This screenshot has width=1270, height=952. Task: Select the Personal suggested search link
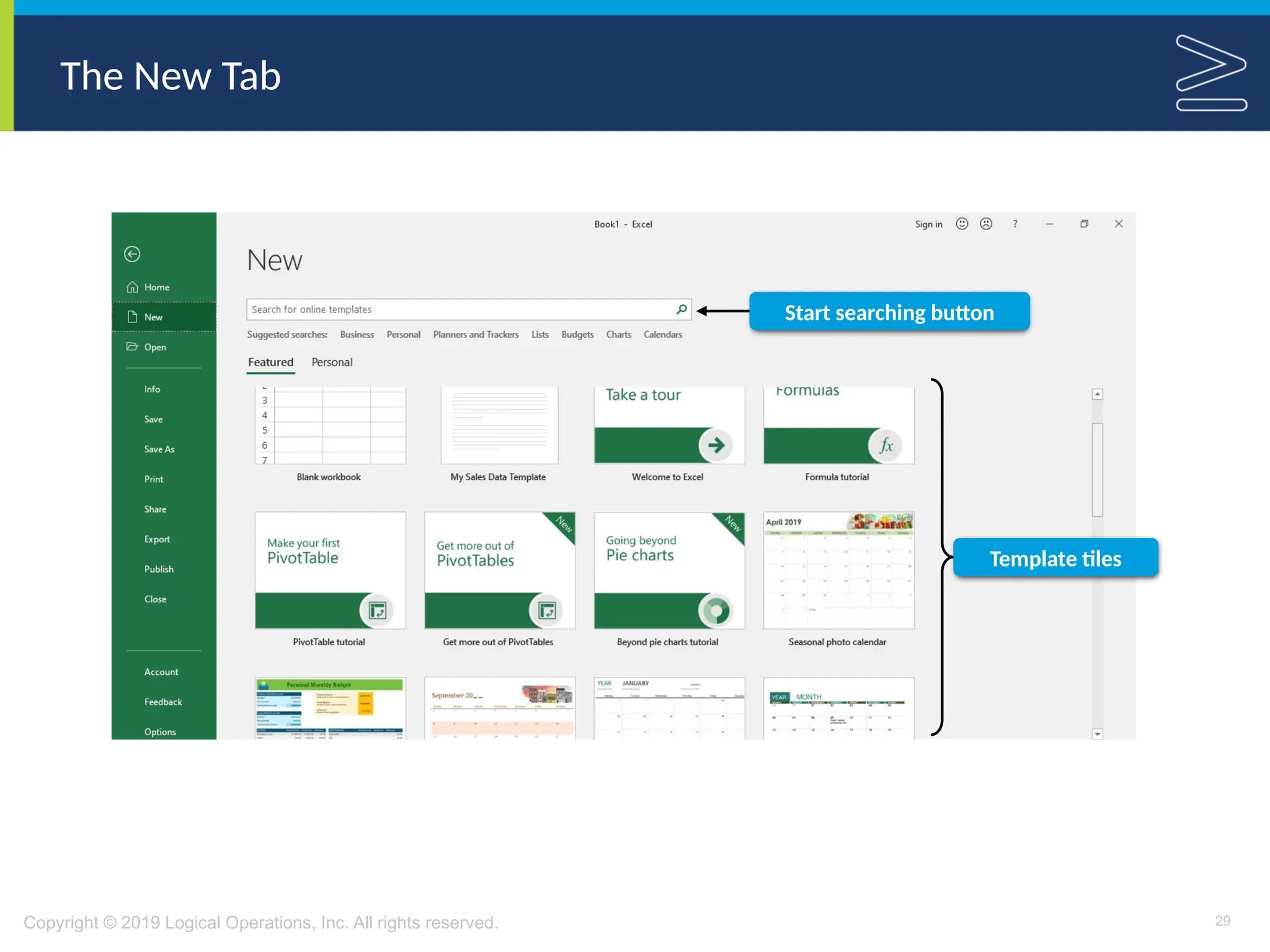pyautogui.click(x=403, y=335)
